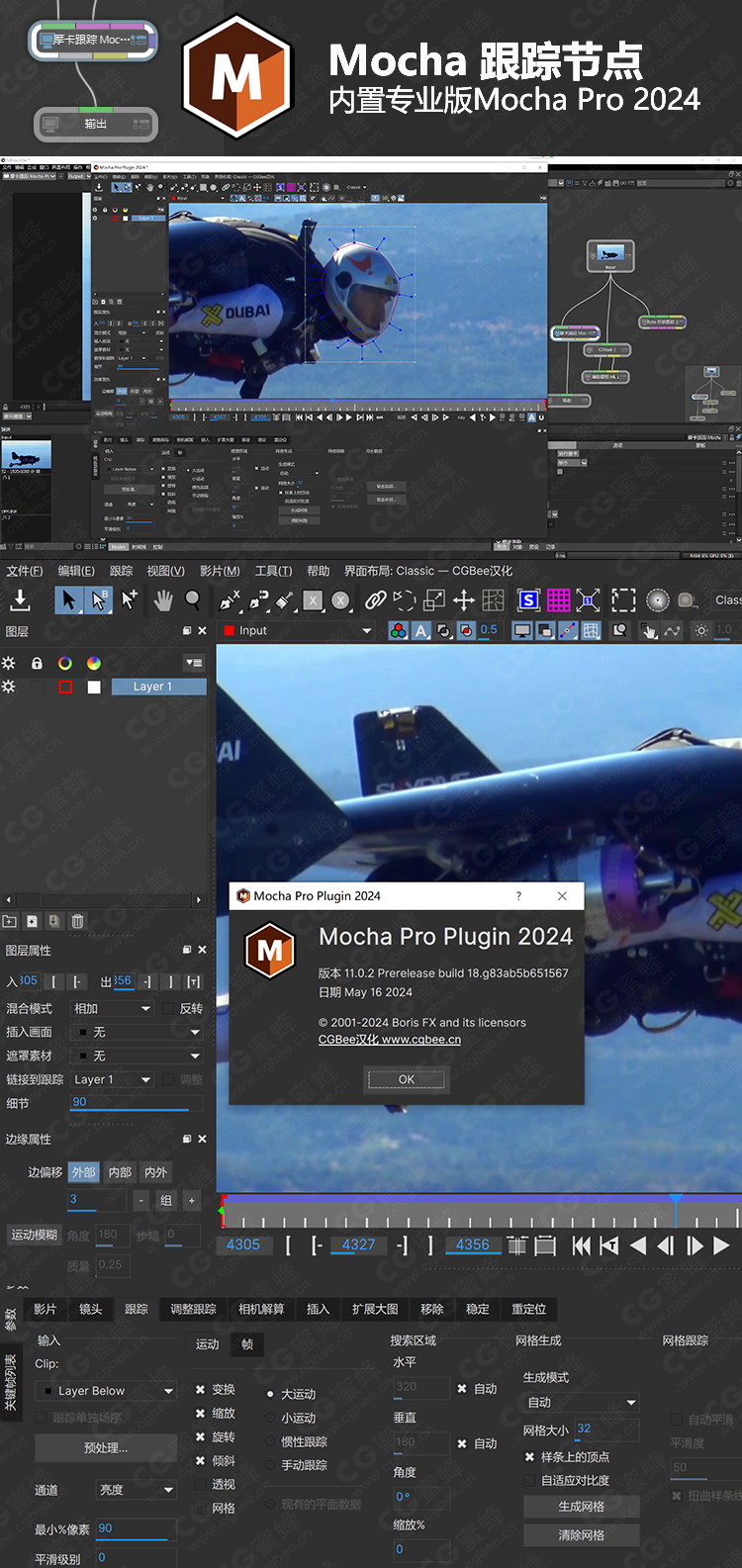Select the Bezier pen tool
Image resolution: width=742 pixels, height=1568 pixels.
[x=259, y=600]
